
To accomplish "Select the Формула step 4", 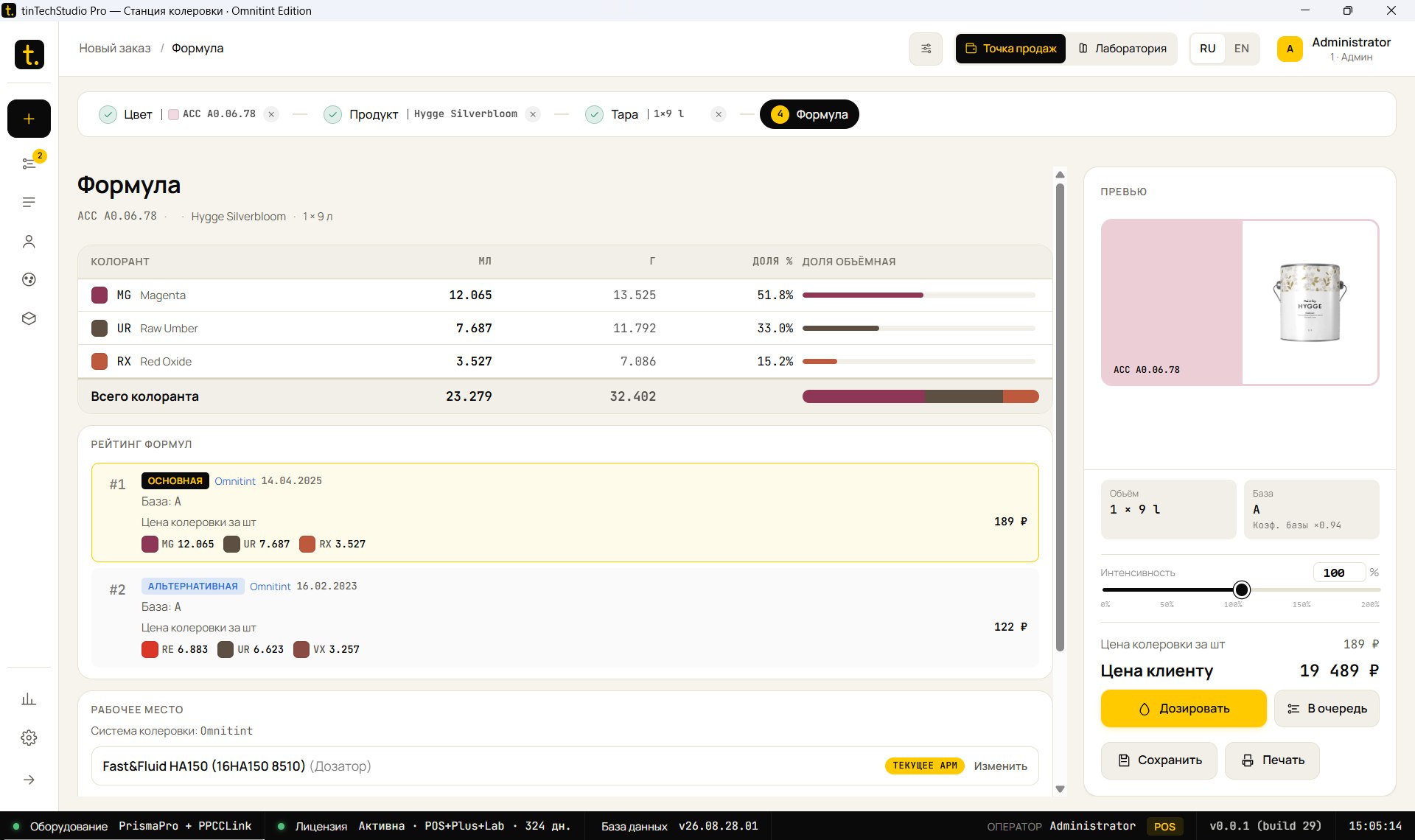I will click(x=809, y=114).
